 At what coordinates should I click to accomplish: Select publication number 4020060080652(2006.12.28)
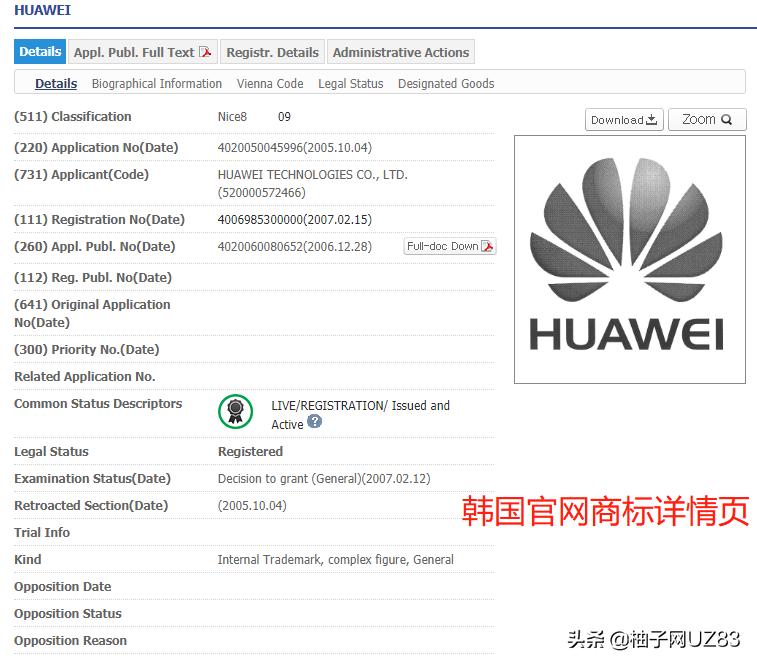[294, 247]
